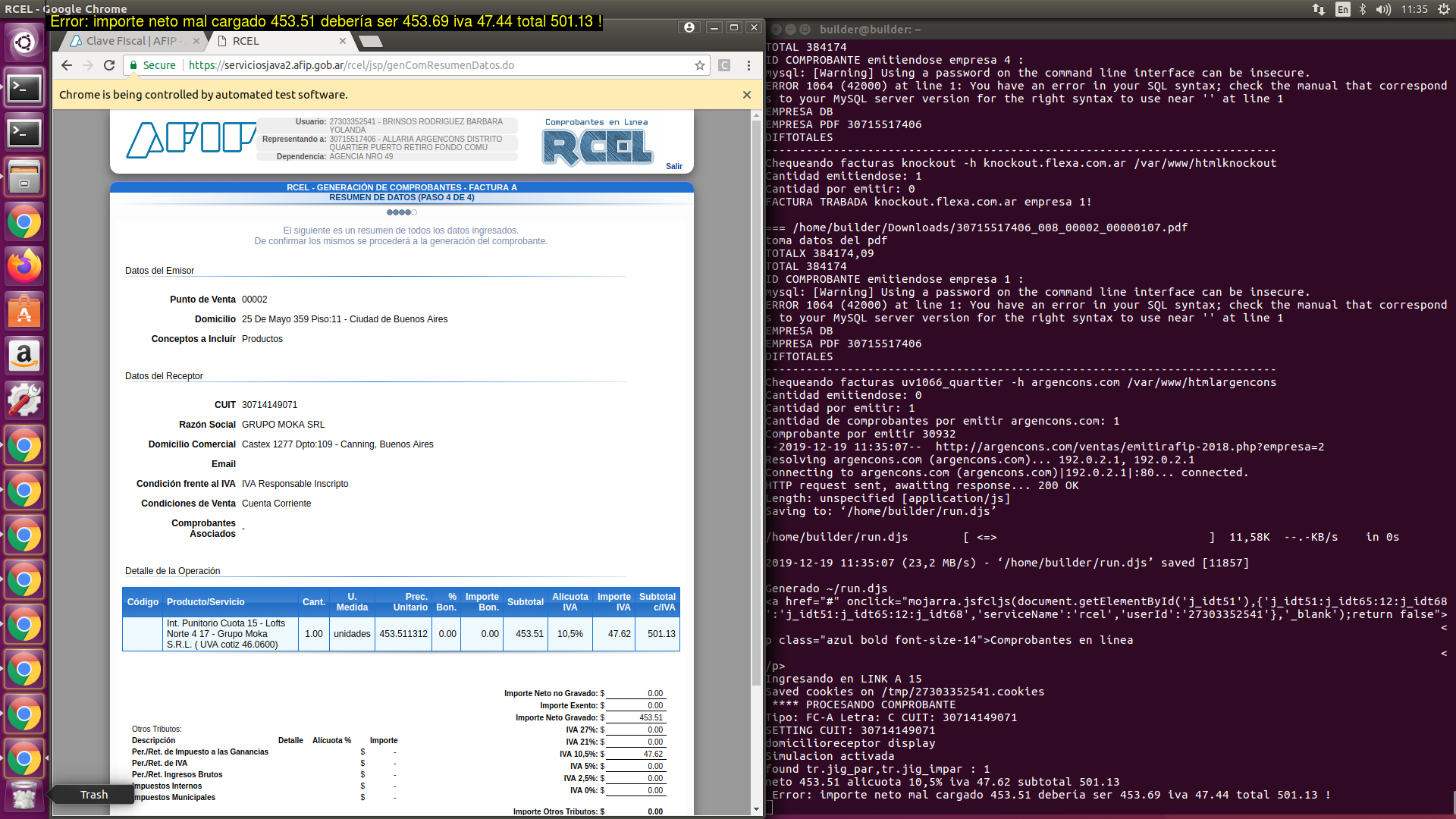
Task: Click Alicuota IVA cell 10,5%
Action: pos(570,634)
